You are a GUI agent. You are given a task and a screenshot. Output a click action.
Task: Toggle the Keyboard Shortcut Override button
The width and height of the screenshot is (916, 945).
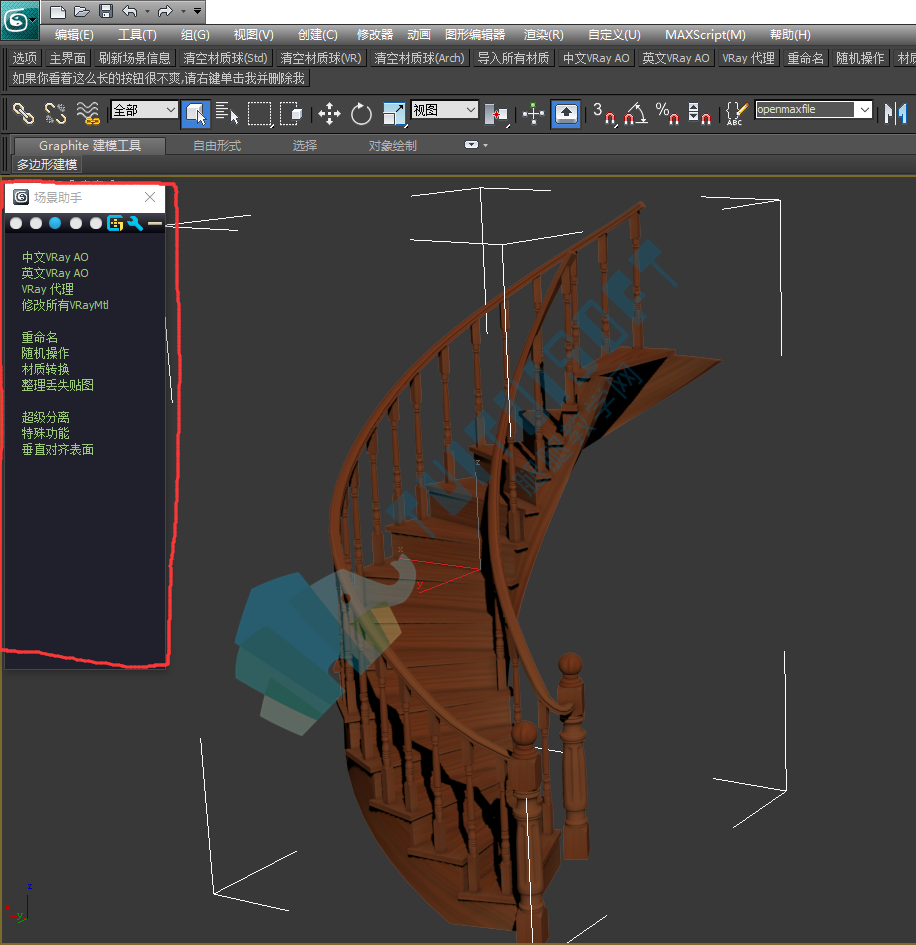point(565,114)
